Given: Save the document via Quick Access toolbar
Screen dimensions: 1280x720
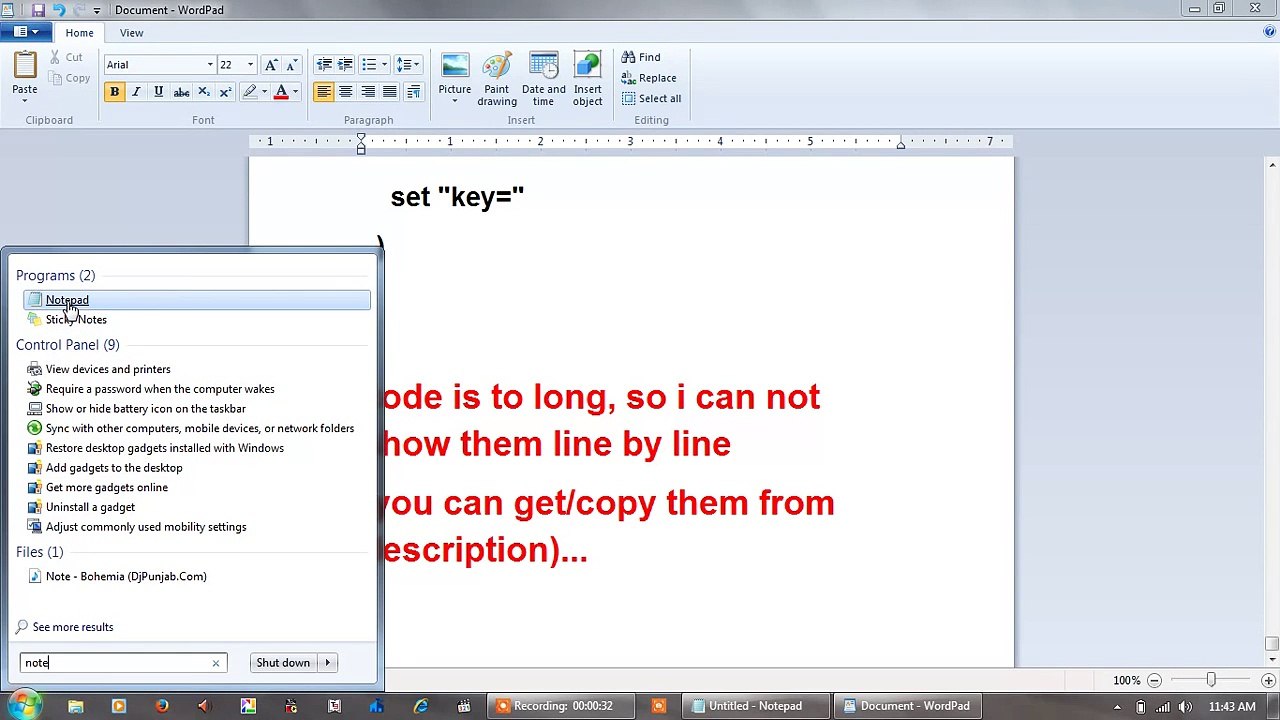Looking at the screenshot, I should pyautogui.click(x=38, y=10).
